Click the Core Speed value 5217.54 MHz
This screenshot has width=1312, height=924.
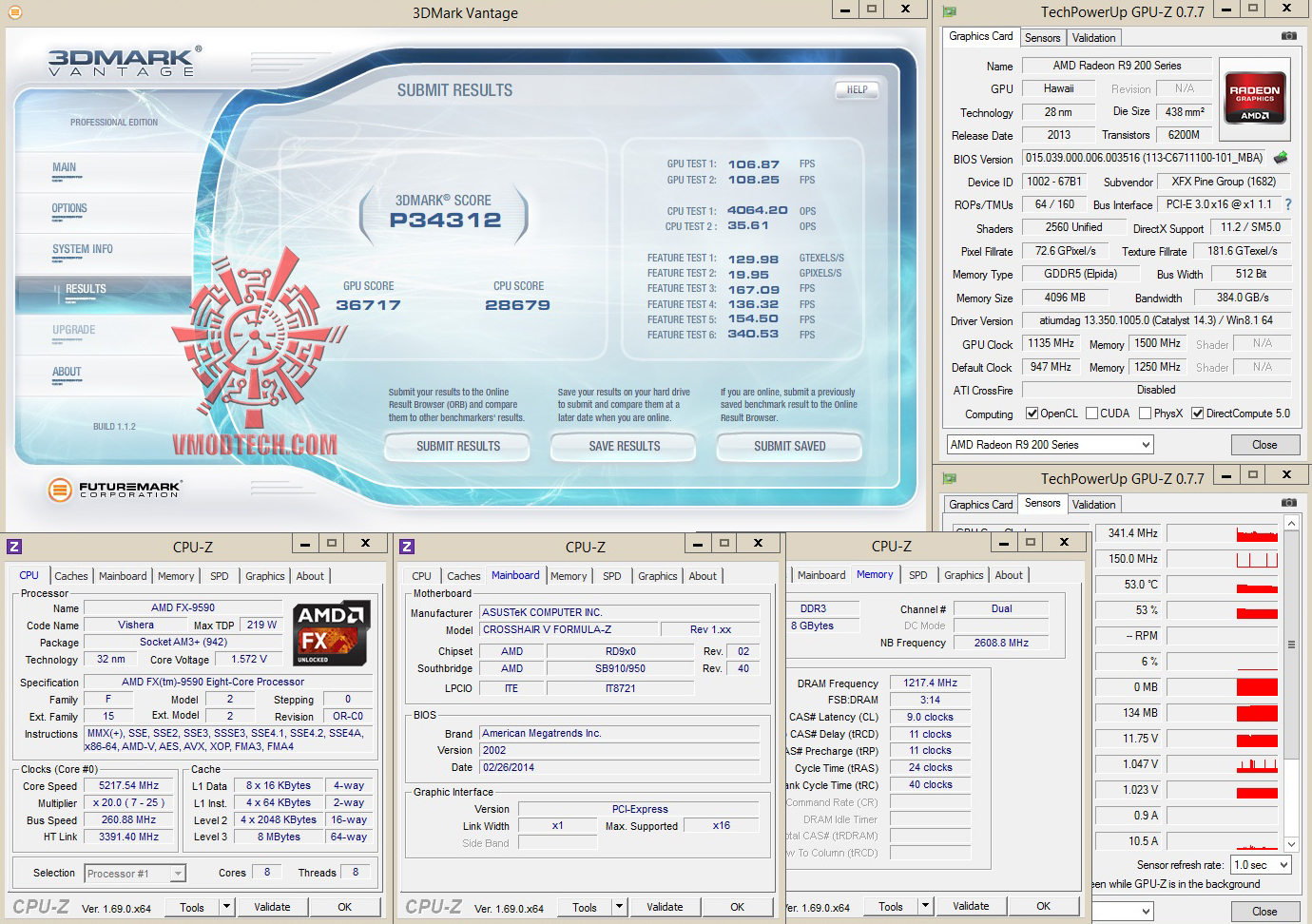129,785
